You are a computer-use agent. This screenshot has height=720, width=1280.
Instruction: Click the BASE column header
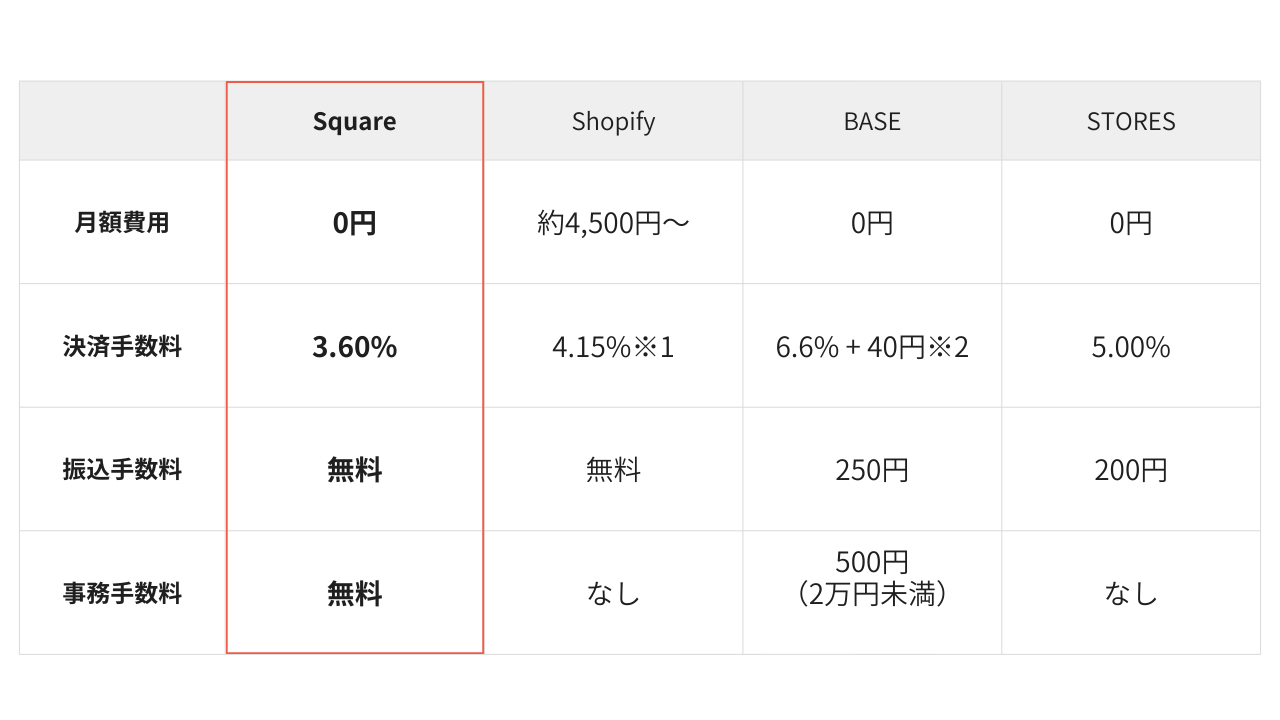pos(872,121)
